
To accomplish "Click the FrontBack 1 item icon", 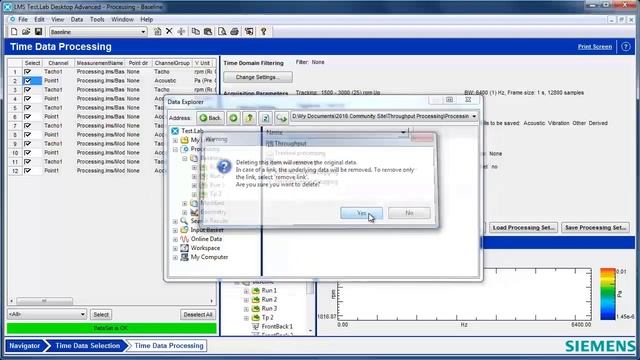I will point(256,327).
